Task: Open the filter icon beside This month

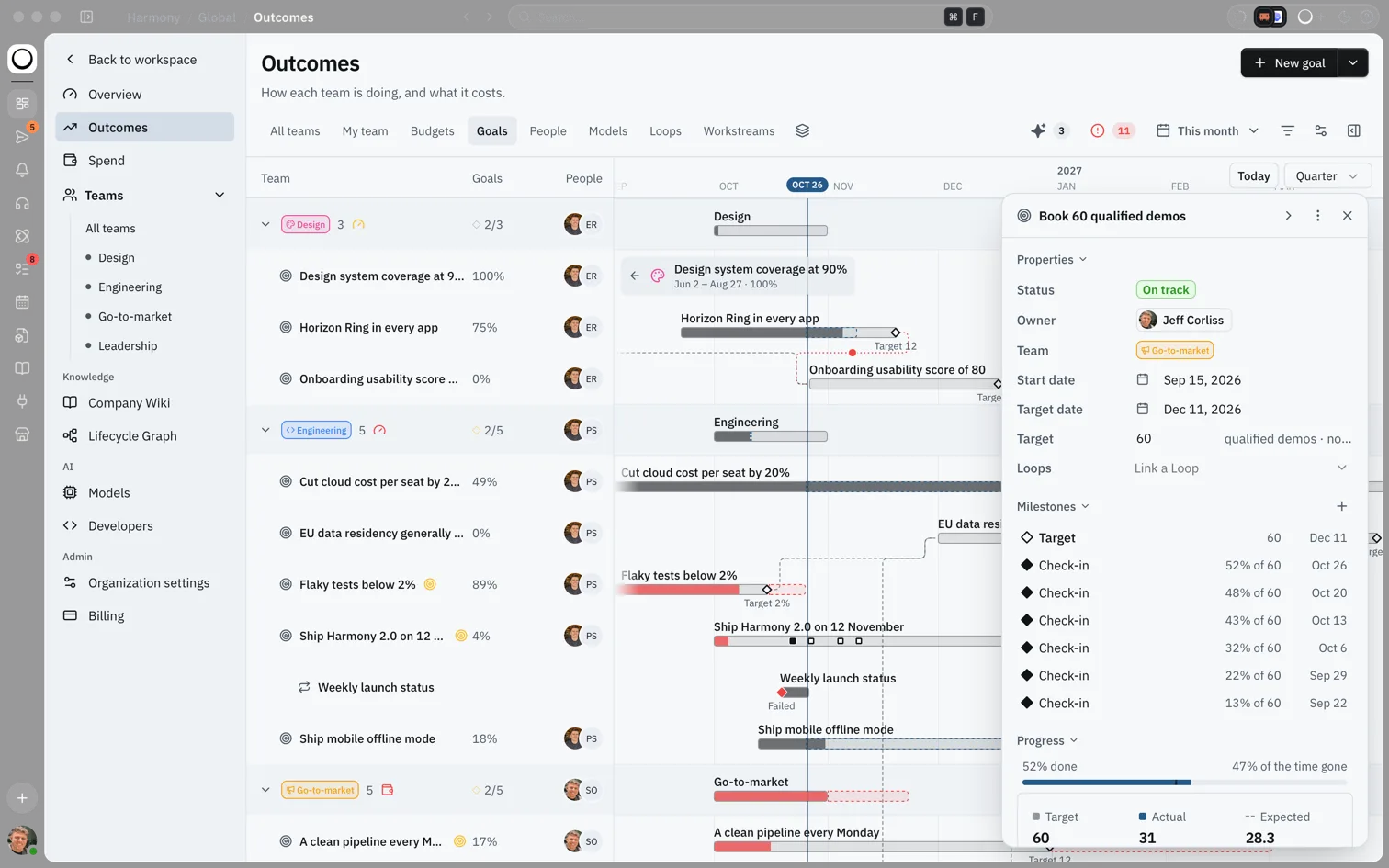Action: click(1287, 130)
